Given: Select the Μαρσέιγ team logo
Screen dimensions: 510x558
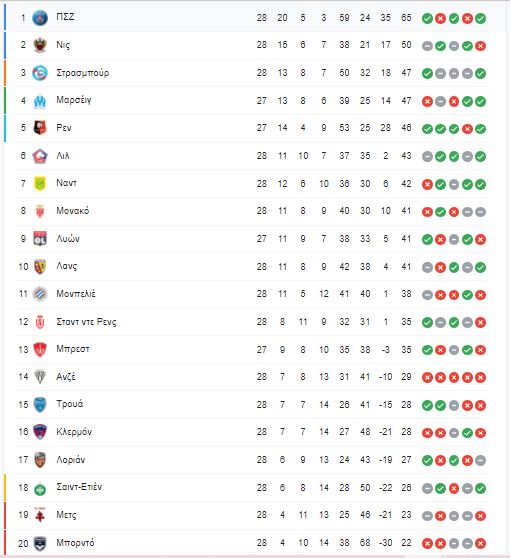Looking at the screenshot, I should pyautogui.click(x=40, y=101).
